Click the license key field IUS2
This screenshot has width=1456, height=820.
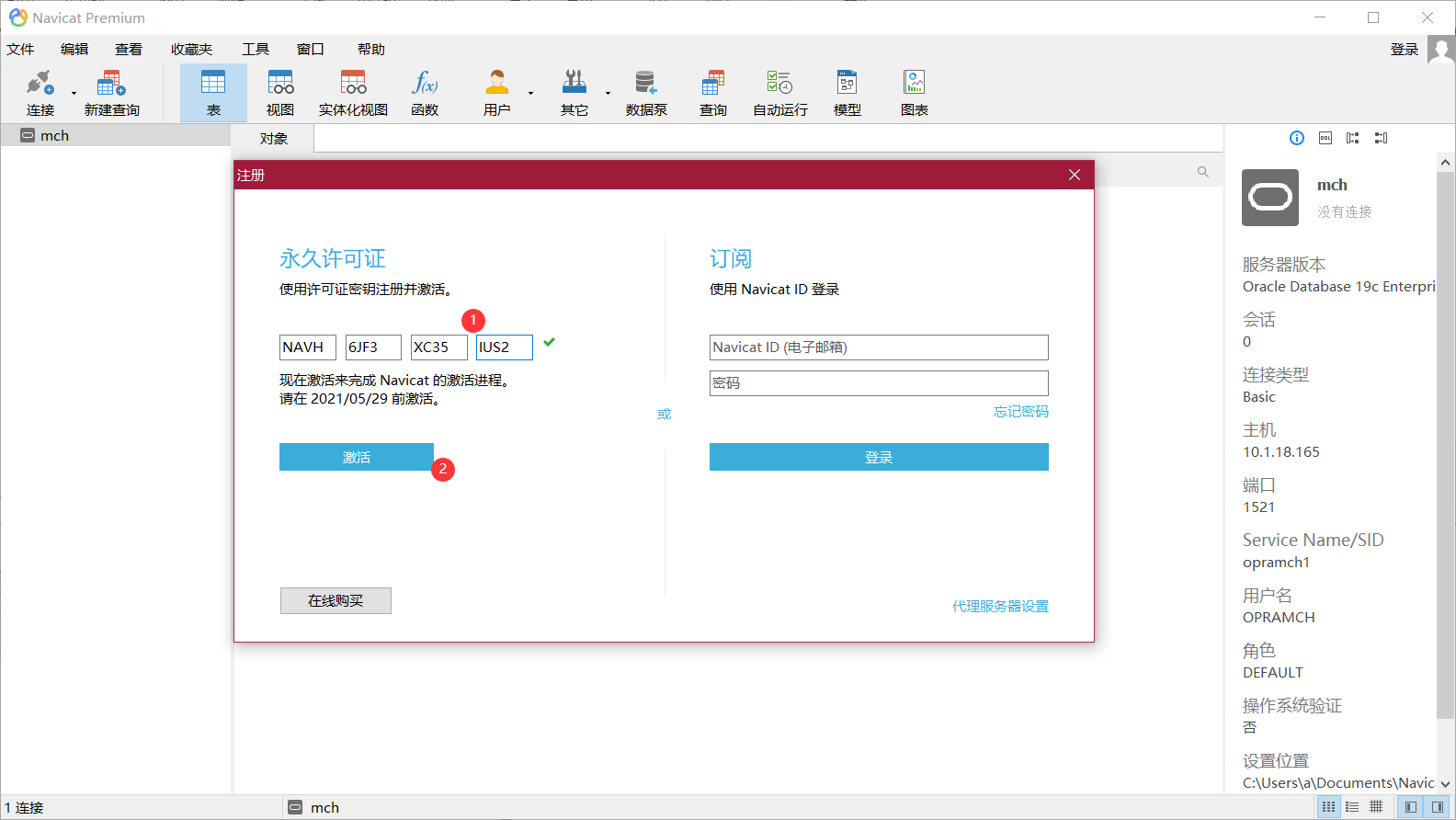(505, 347)
